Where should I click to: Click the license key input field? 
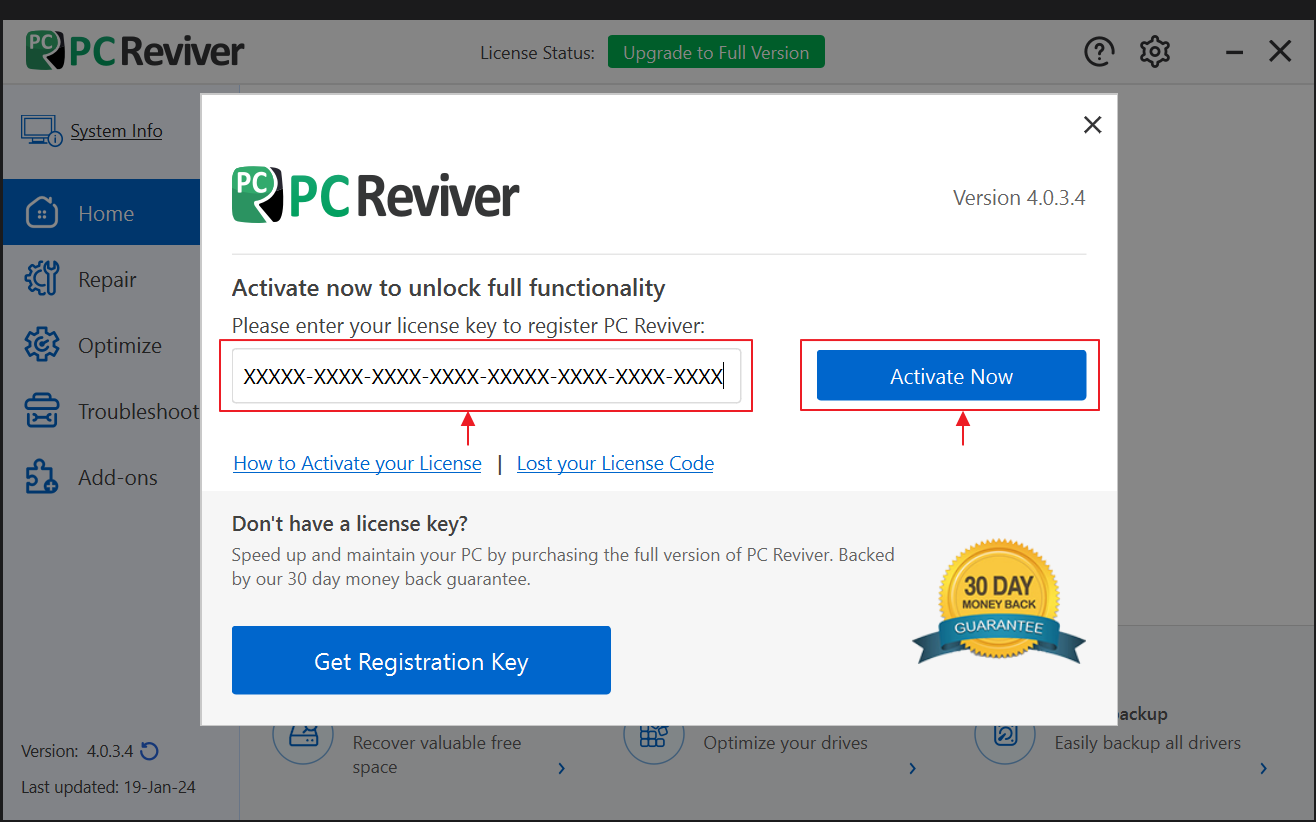pos(486,376)
